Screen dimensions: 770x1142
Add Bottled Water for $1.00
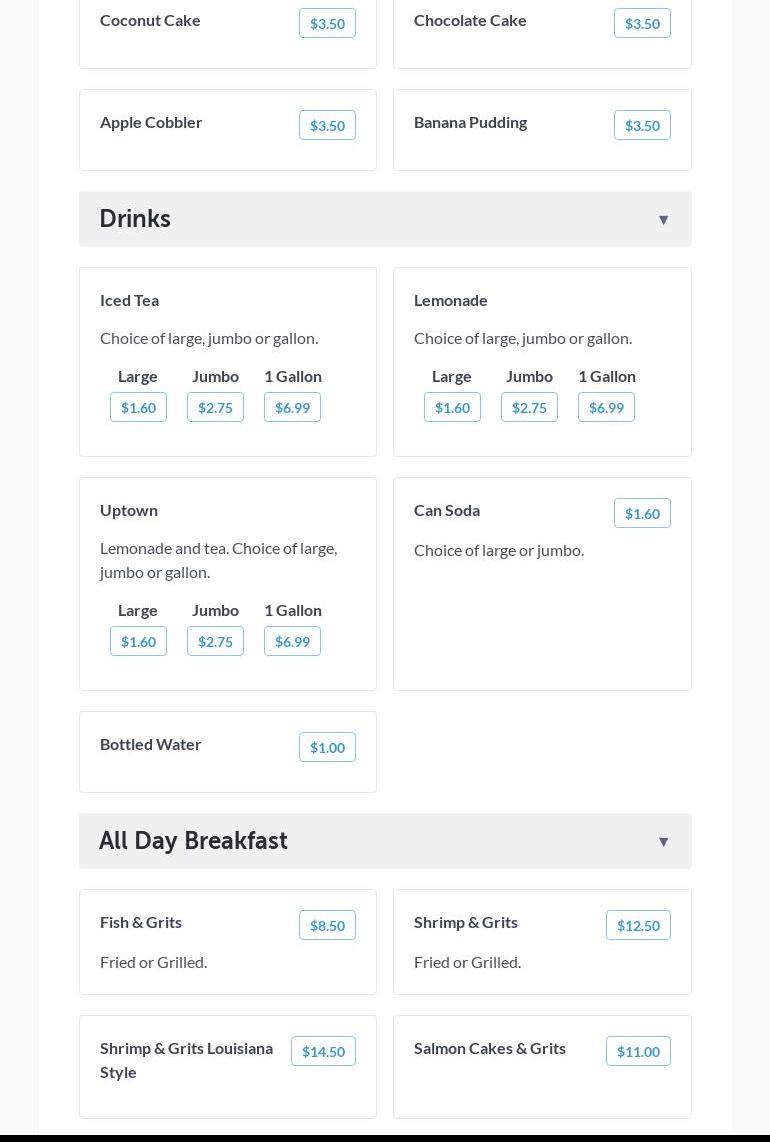point(327,747)
